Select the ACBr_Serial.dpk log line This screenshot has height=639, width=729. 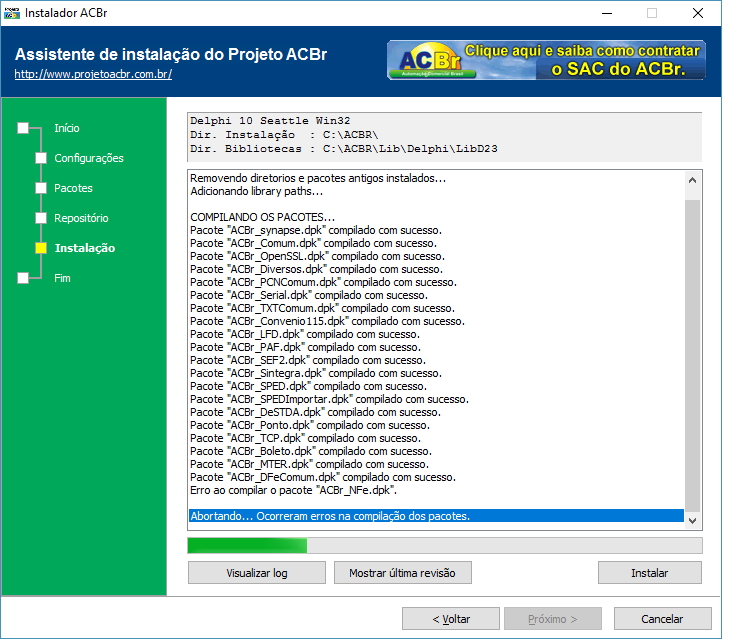[309, 295]
